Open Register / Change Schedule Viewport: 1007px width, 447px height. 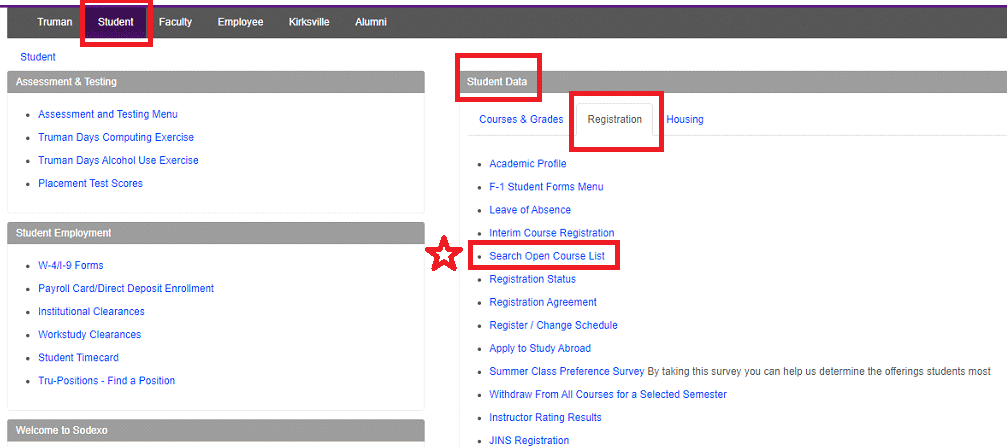point(554,326)
